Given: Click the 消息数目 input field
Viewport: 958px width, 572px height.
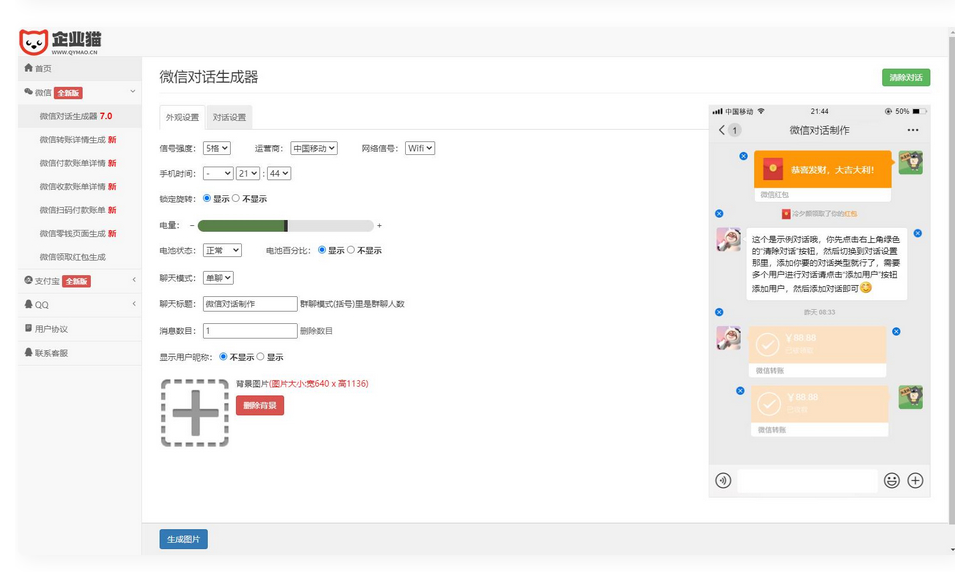Looking at the screenshot, I should [x=250, y=331].
